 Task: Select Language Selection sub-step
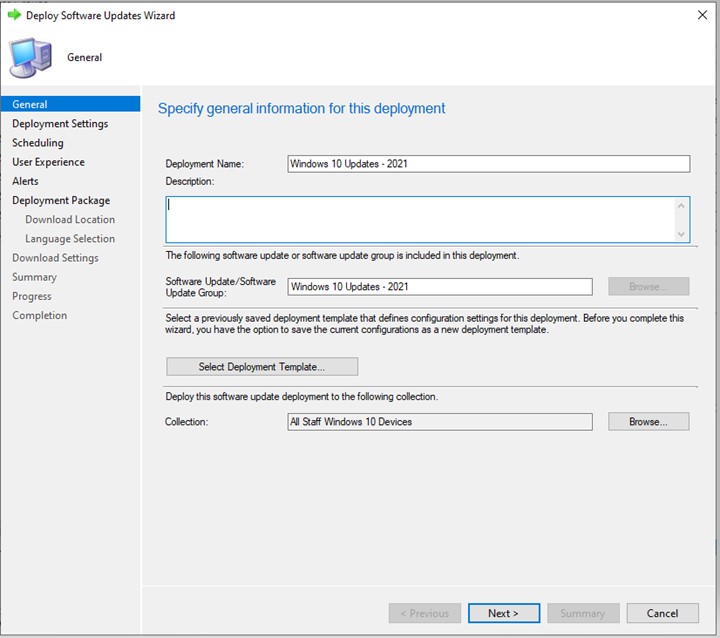pos(70,239)
